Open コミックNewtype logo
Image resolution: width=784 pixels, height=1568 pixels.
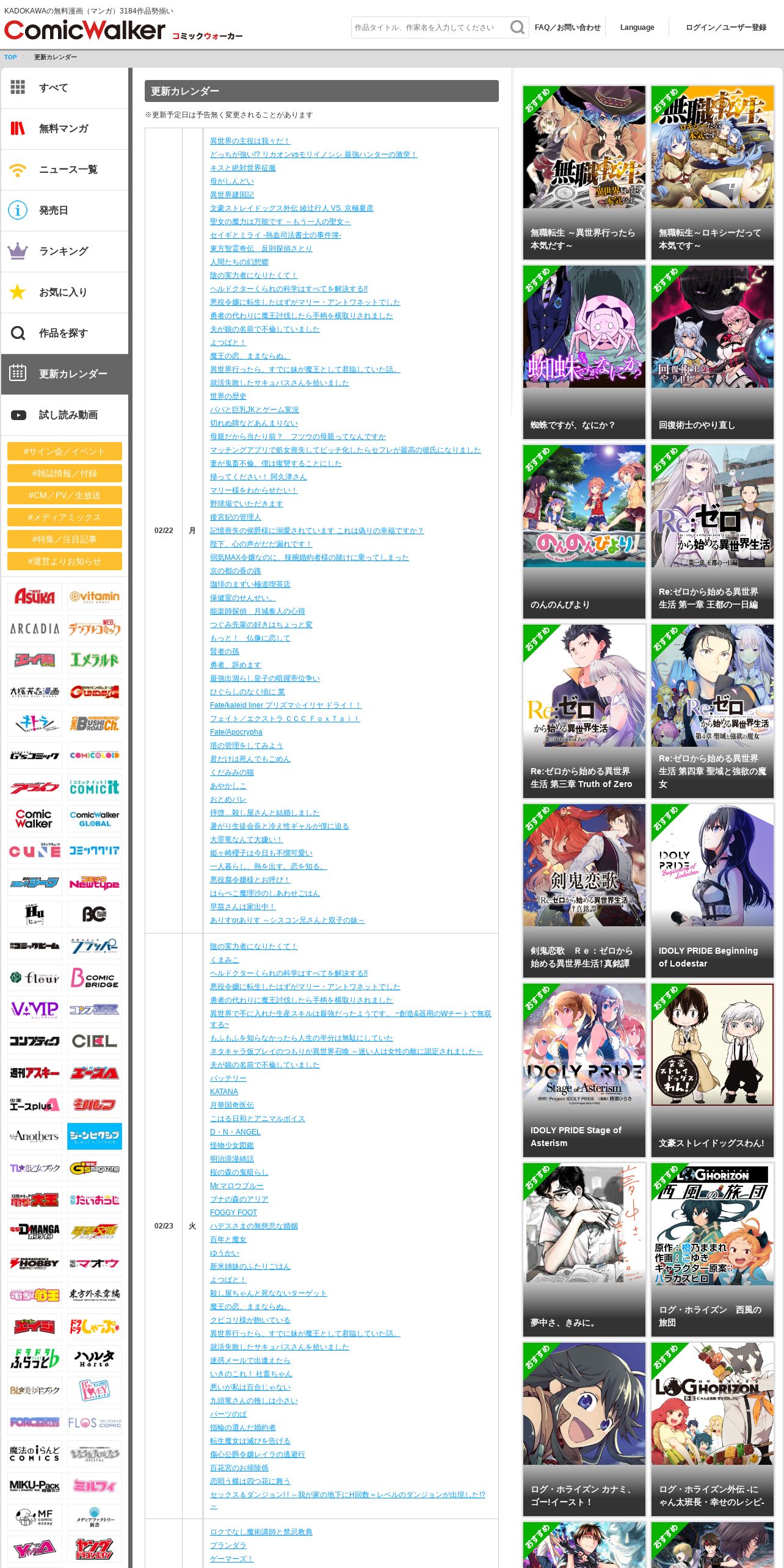[x=95, y=882]
